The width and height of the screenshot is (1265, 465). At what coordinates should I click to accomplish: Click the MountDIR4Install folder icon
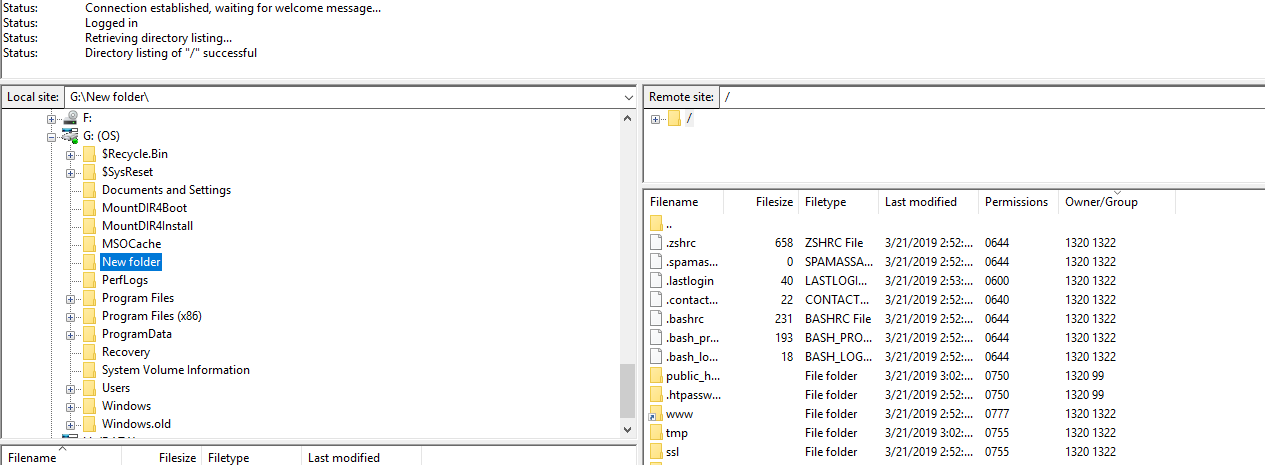click(x=89, y=226)
